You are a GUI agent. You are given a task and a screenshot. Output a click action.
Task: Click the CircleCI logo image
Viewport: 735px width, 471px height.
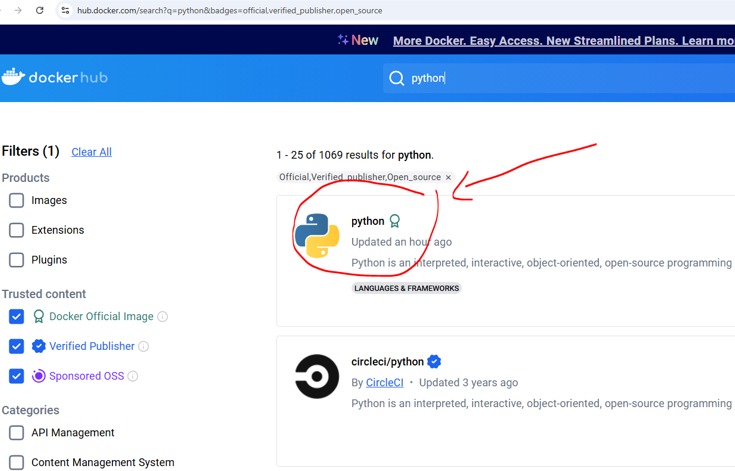click(x=317, y=377)
